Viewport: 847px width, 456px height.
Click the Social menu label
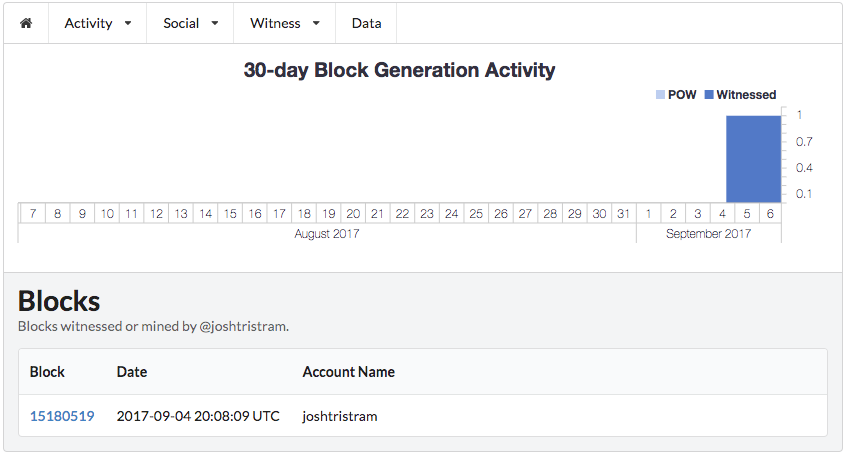[x=182, y=23]
